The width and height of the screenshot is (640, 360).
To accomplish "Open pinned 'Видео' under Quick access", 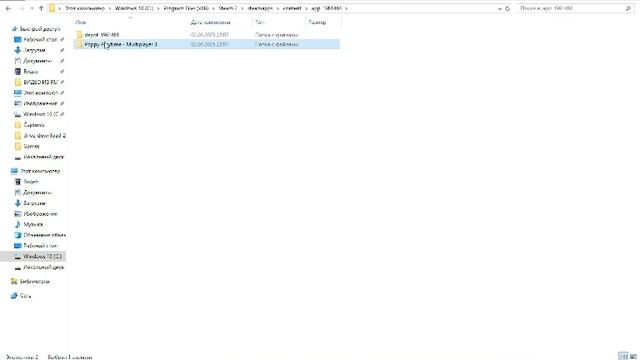I will 31,71.
